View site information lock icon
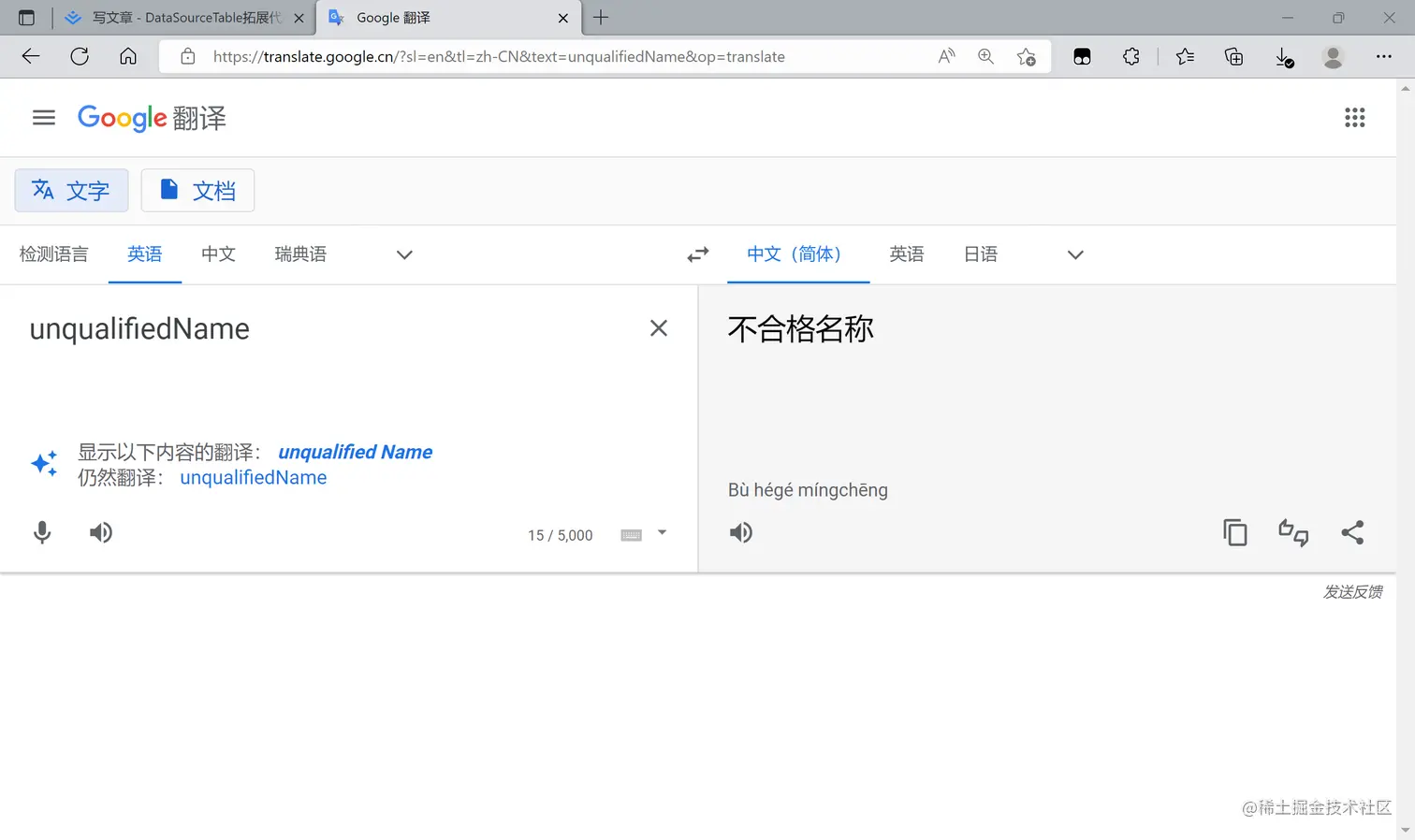Viewport: 1415px width, 840px height. pyautogui.click(x=188, y=56)
